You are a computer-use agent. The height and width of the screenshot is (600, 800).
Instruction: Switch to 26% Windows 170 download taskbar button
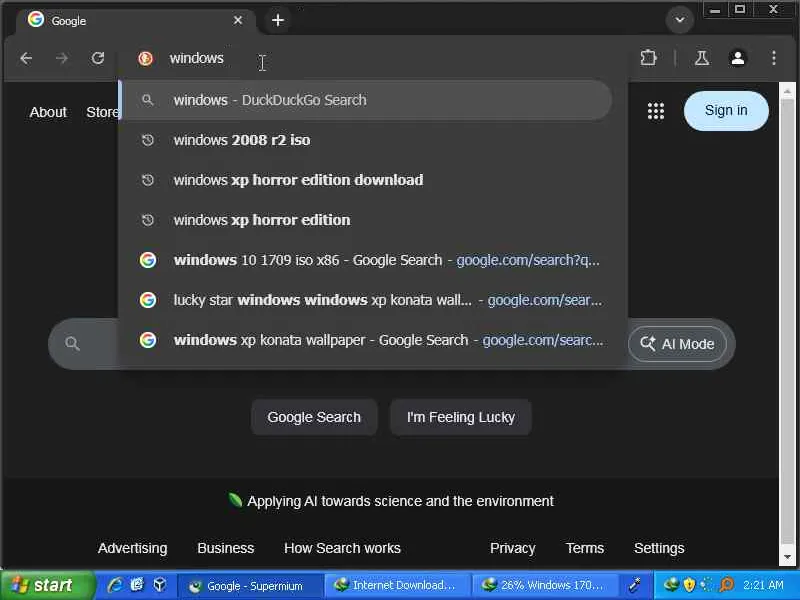[545, 586]
